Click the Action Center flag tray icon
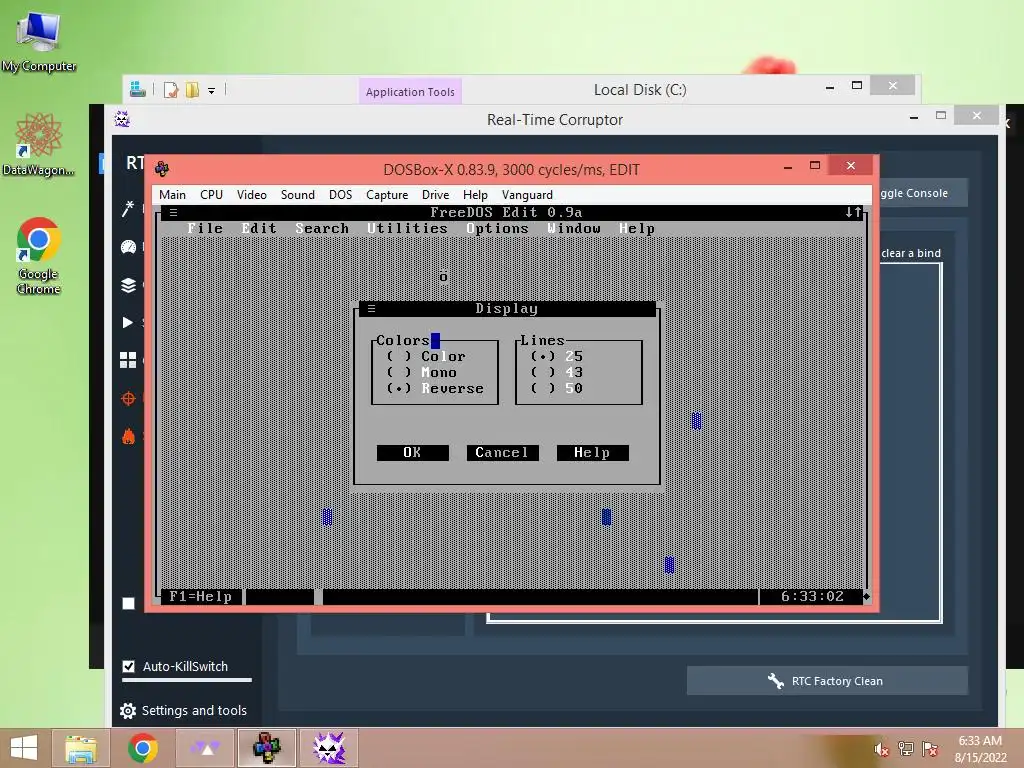This screenshot has height=768, width=1024. tap(930, 749)
